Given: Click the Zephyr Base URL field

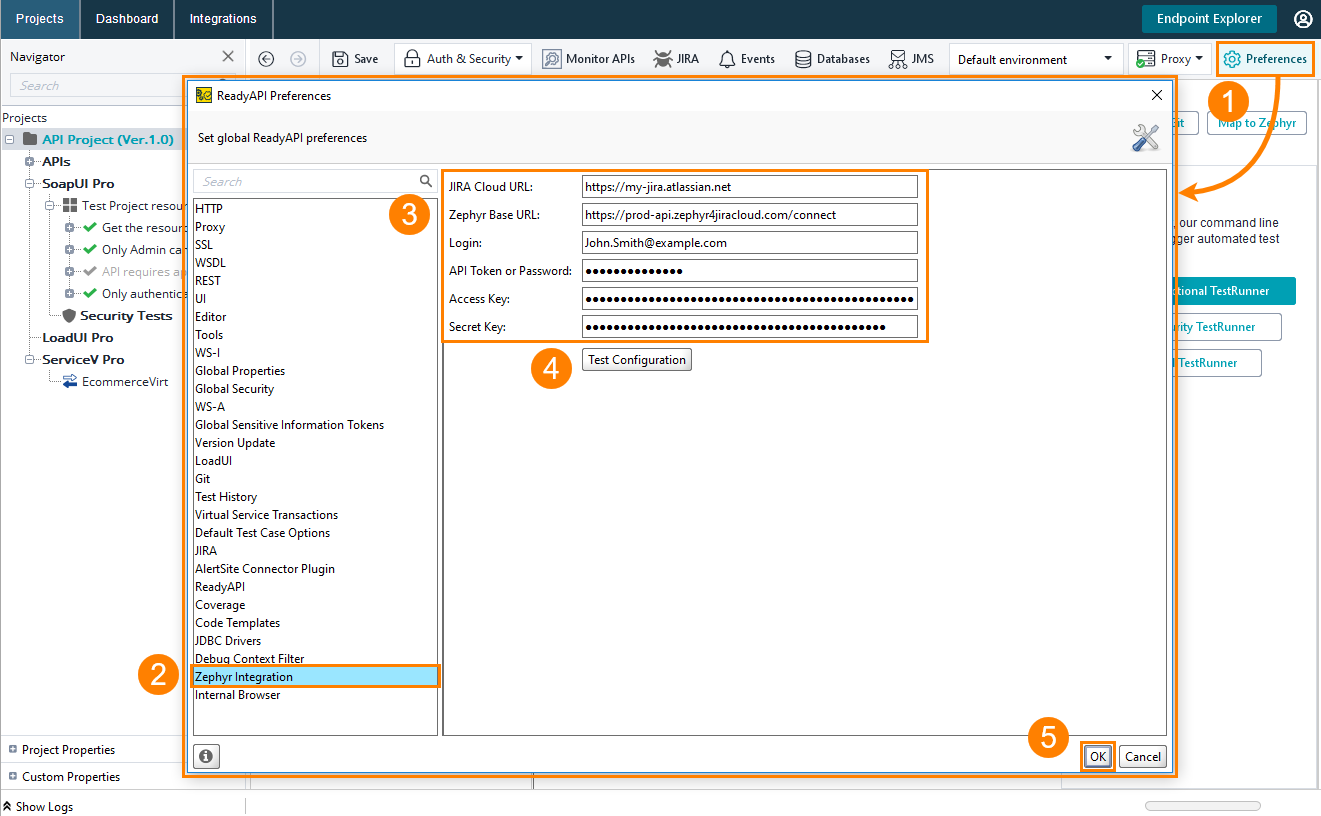Looking at the screenshot, I should tap(749, 214).
